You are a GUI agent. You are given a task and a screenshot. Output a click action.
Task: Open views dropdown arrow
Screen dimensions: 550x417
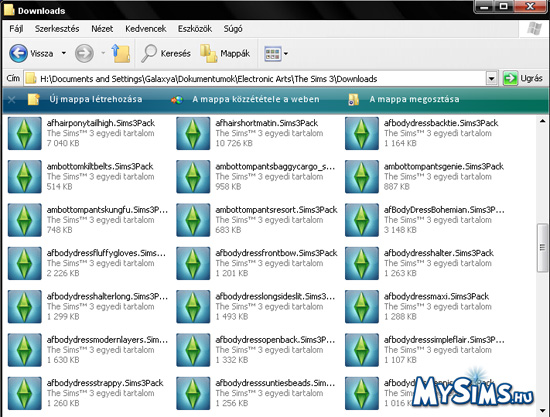click(286, 54)
